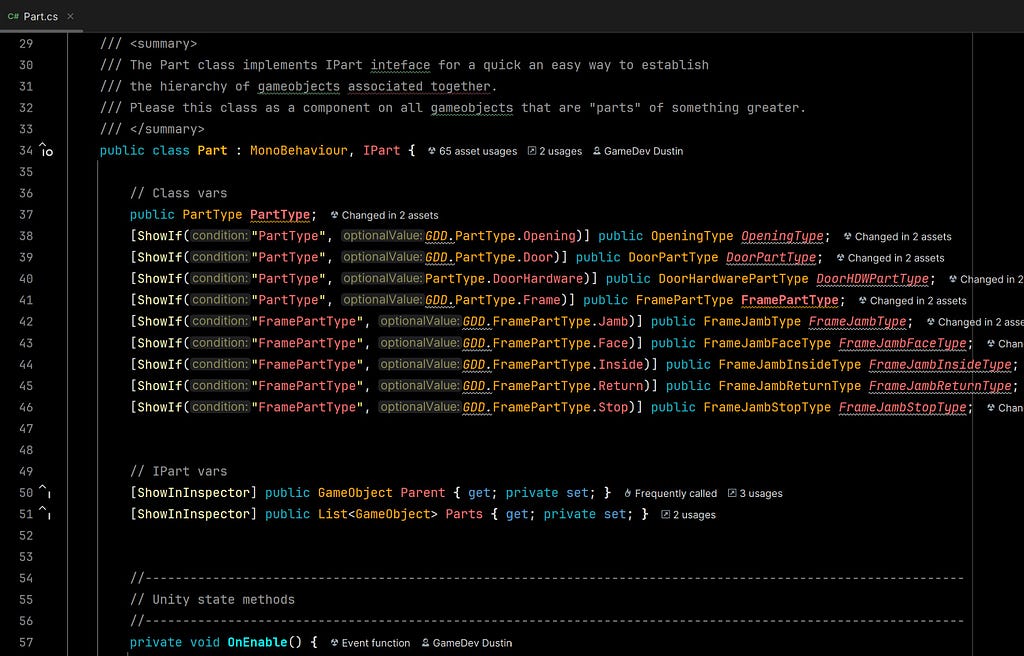Viewport: 1024px width, 656px height.
Task: Click the 'FrameJambType' field name on line 42
Action: pos(857,321)
